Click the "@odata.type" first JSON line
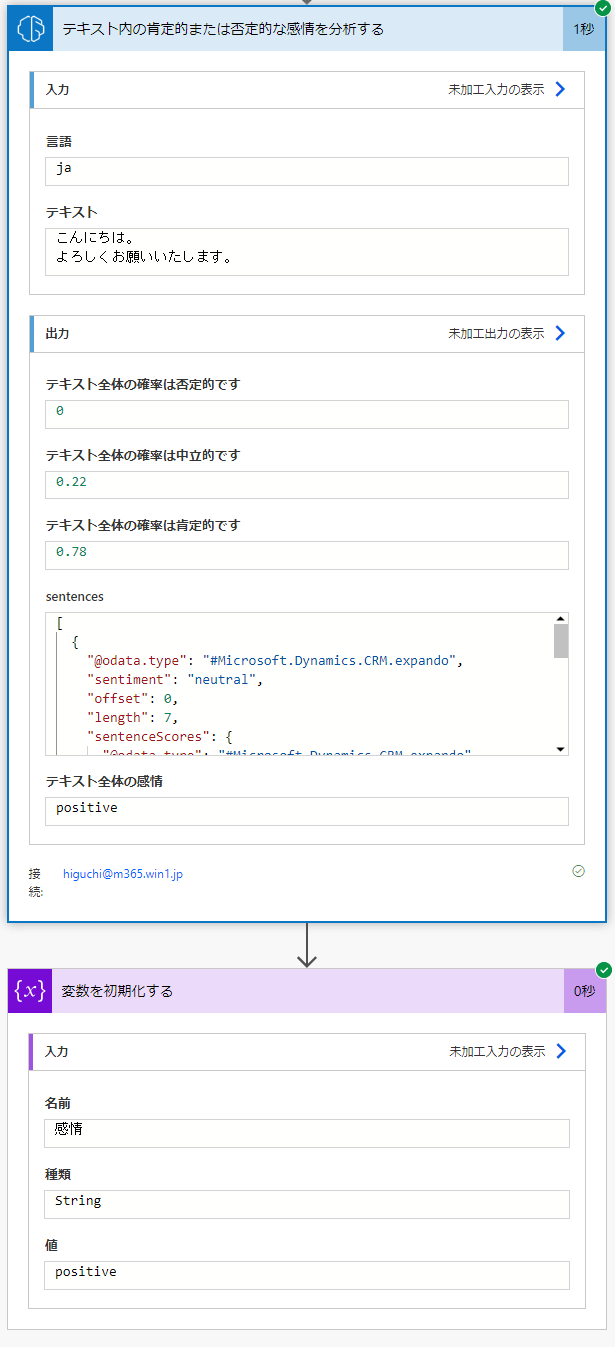Image resolution: width=615 pixels, height=1347 pixels. [x=277, y=661]
